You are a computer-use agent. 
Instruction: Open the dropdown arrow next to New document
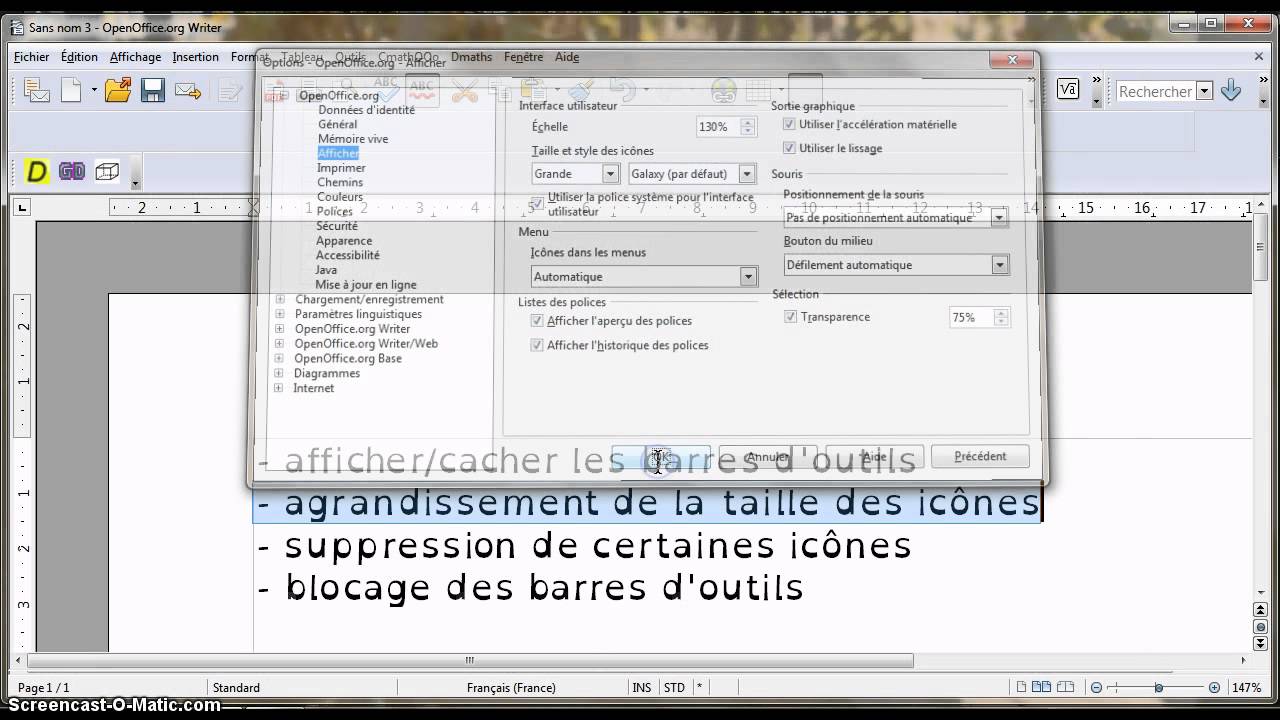click(94, 91)
